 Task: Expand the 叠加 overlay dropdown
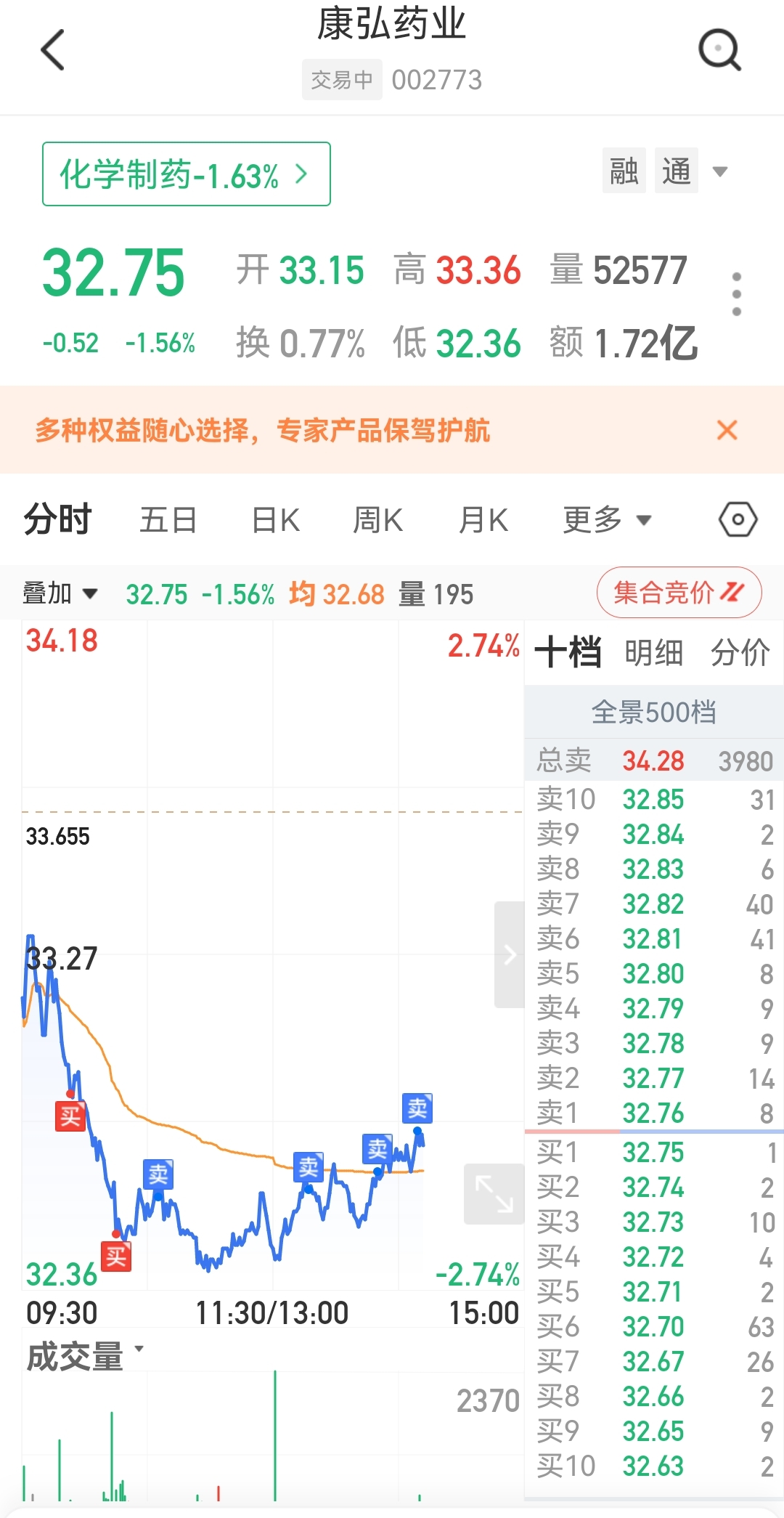(60, 594)
